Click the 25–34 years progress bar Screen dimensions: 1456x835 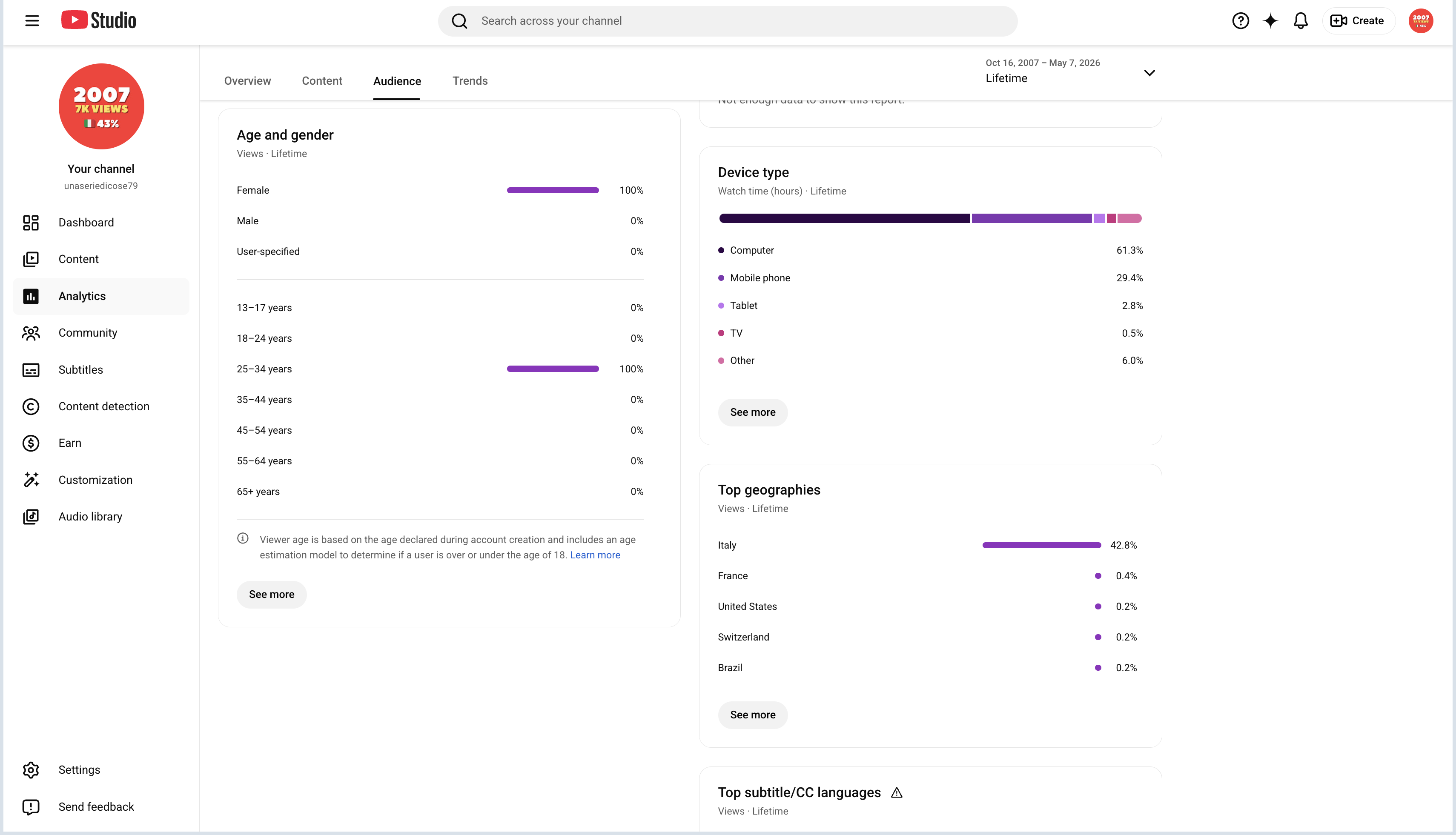tap(553, 369)
